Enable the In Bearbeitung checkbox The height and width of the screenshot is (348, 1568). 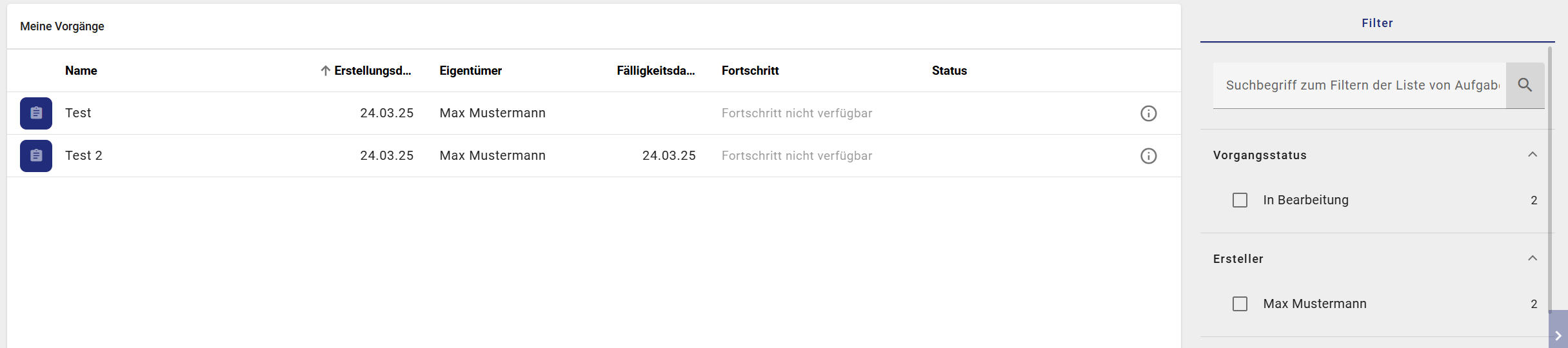click(x=1240, y=200)
